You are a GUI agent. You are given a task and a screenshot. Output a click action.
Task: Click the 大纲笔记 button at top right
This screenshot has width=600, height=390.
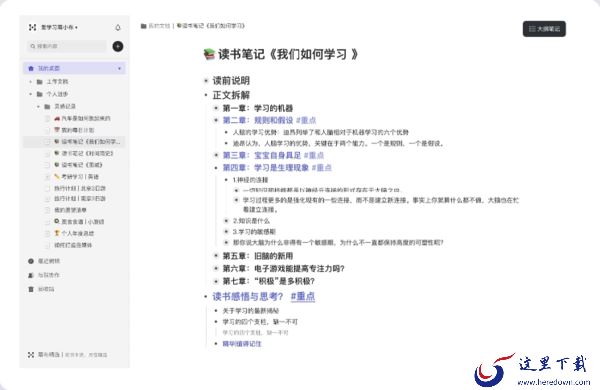click(x=544, y=29)
